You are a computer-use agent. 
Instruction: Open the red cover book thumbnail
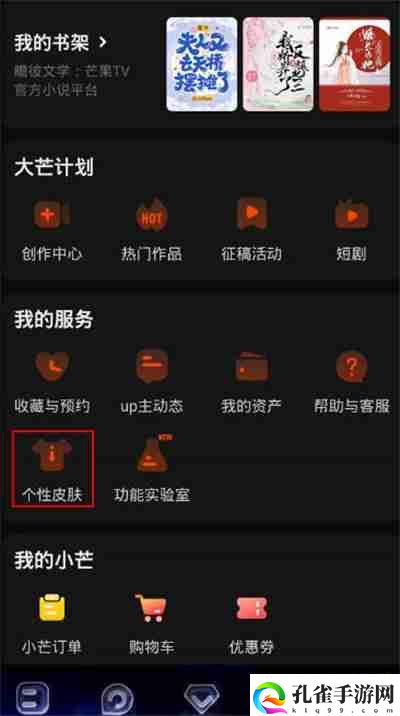click(355, 64)
